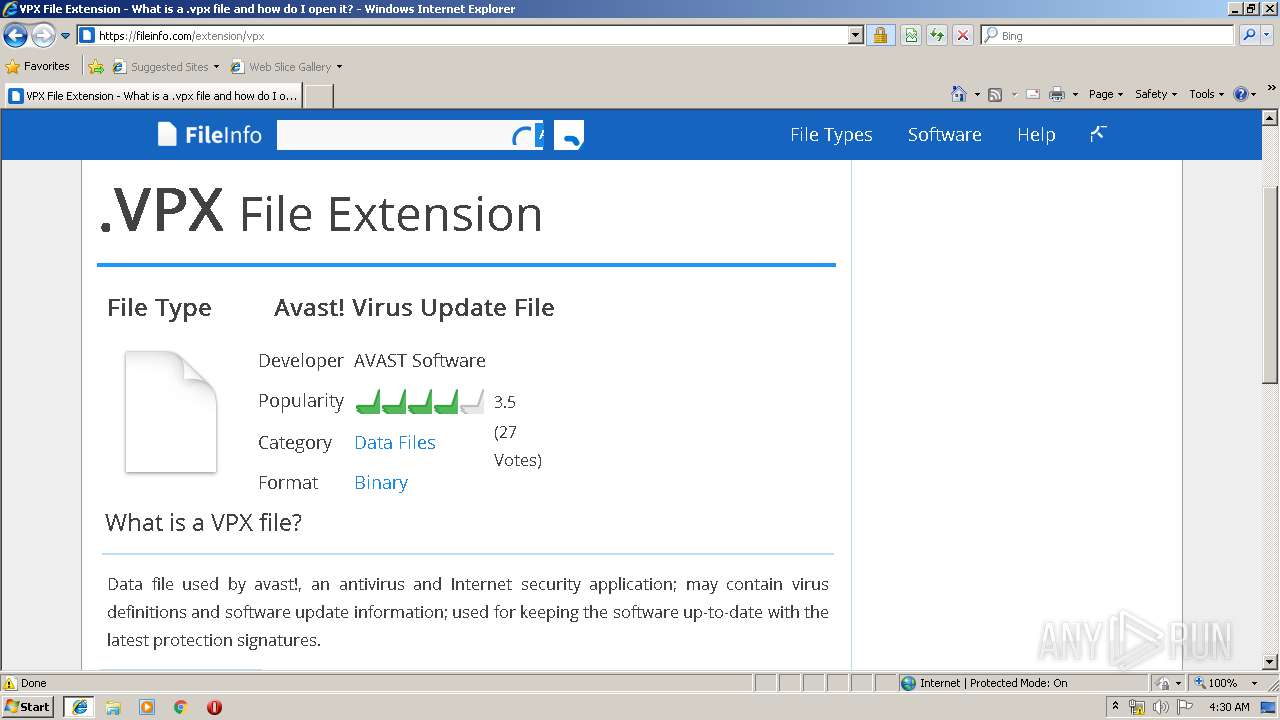This screenshot has height=720, width=1280.
Task: Click Internet Explorer taskbar icon
Action: pyautogui.click(x=80, y=707)
